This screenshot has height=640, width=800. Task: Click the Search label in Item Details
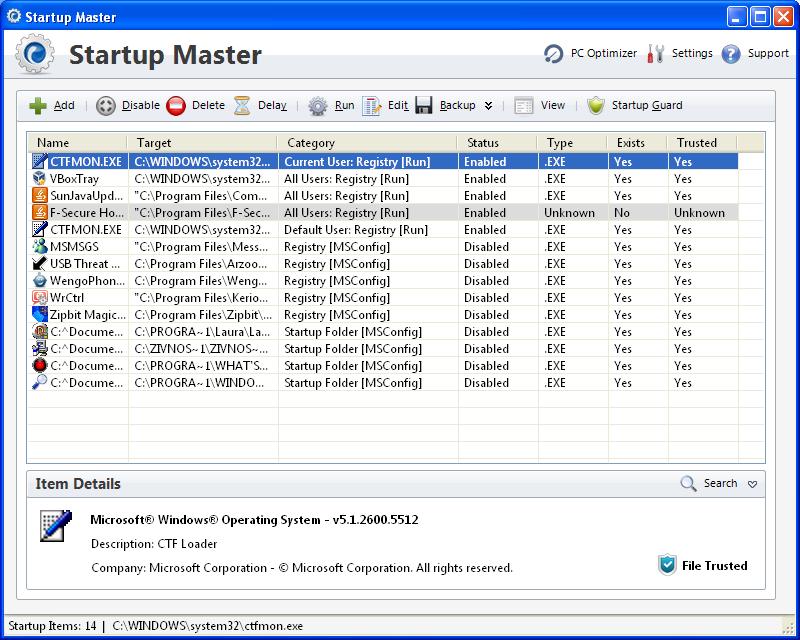point(720,483)
